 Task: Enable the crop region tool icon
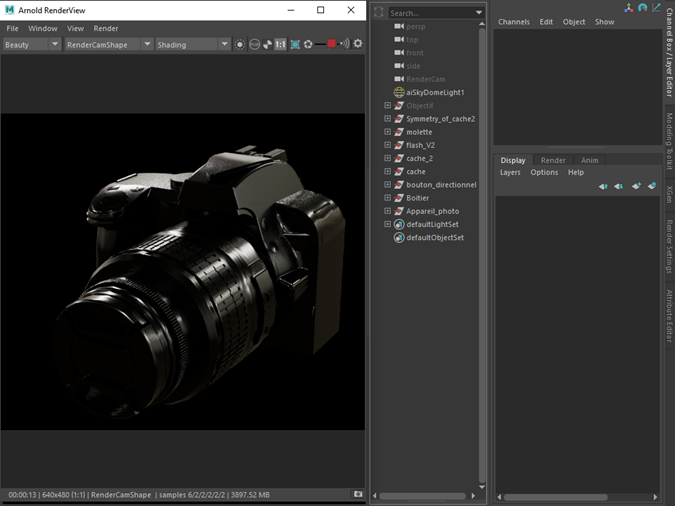tap(295, 44)
